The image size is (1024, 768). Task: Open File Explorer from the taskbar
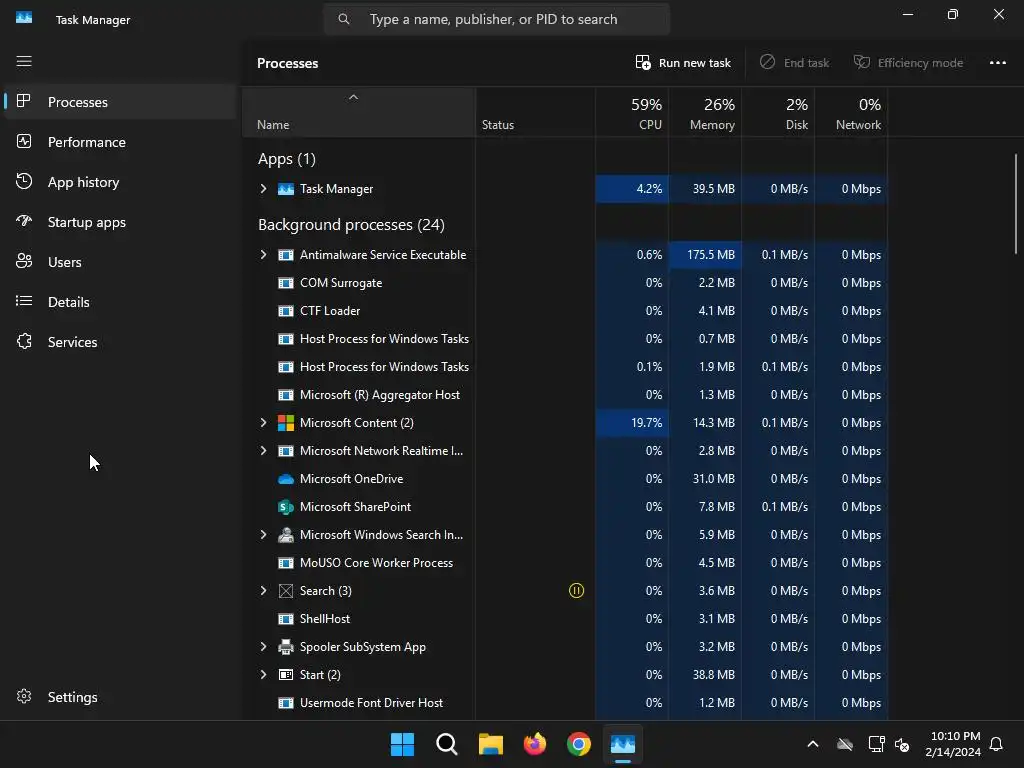click(x=490, y=744)
